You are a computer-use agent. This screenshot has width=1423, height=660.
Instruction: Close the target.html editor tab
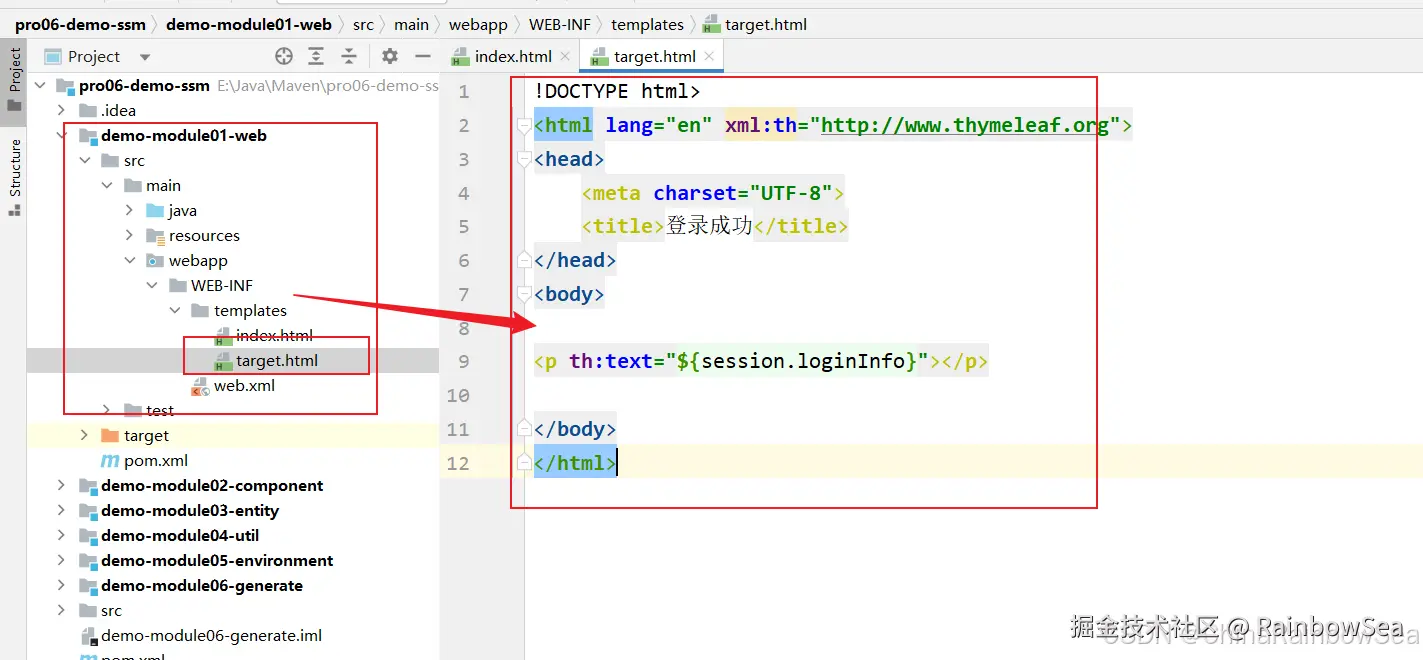[710, 57]
